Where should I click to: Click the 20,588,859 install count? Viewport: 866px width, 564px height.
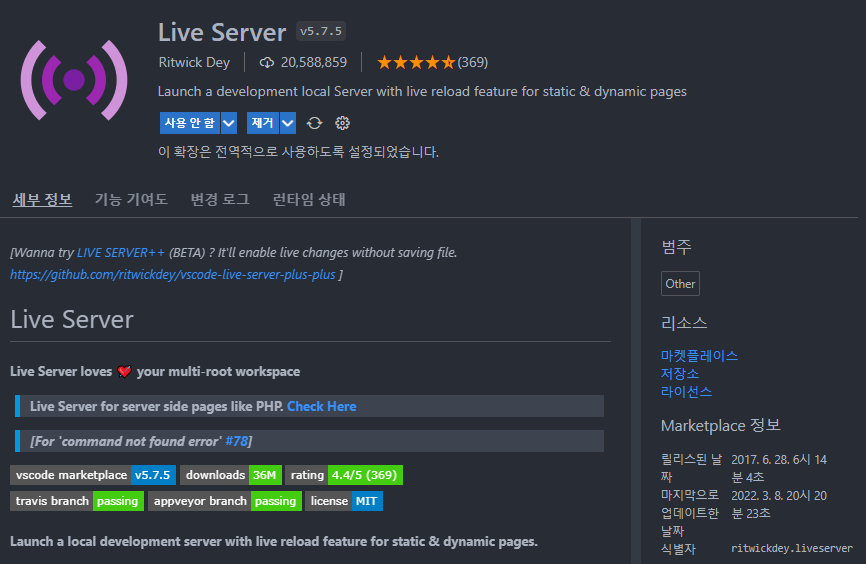coord(314,62)
